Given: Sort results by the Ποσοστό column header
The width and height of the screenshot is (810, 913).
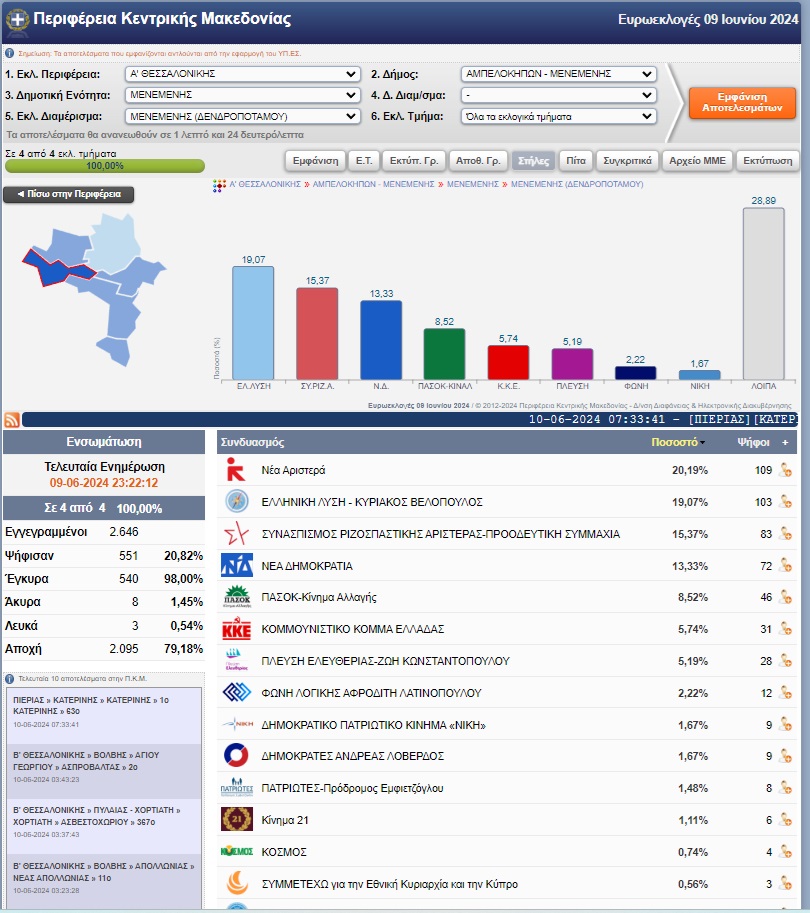Looking at the screenshot, I should 677,443.
